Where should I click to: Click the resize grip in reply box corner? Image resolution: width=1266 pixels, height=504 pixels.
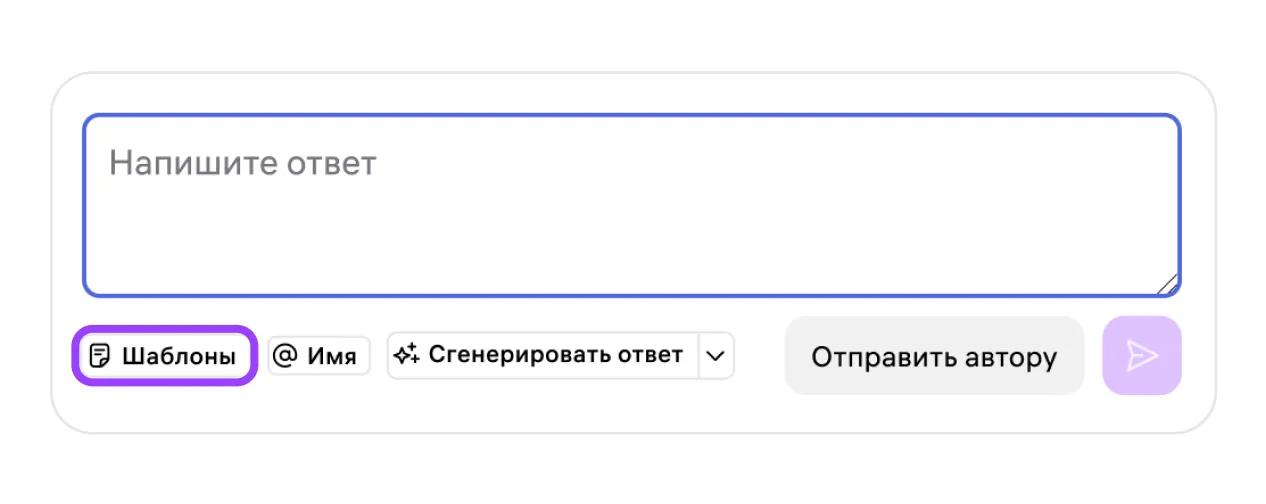(1168, 285)
